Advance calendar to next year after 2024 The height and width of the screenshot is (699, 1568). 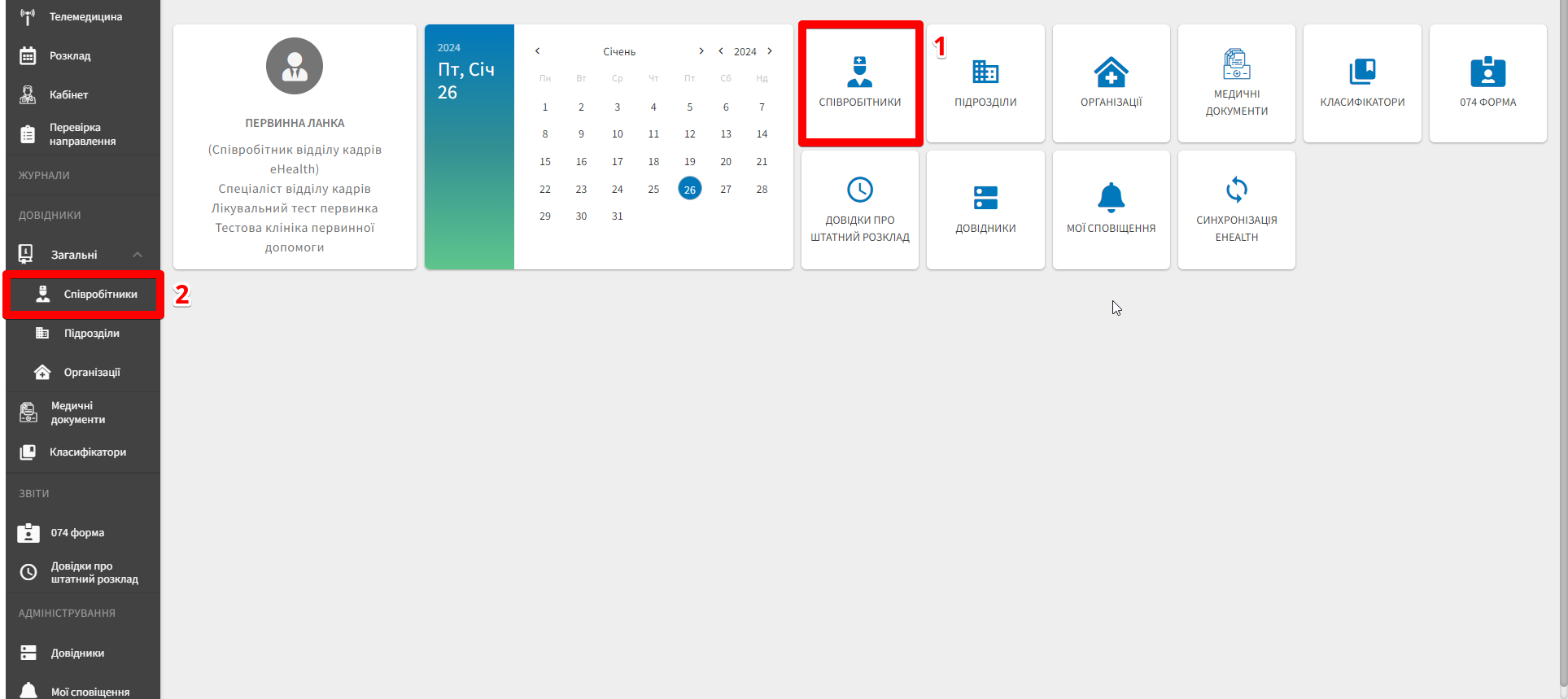770,51
